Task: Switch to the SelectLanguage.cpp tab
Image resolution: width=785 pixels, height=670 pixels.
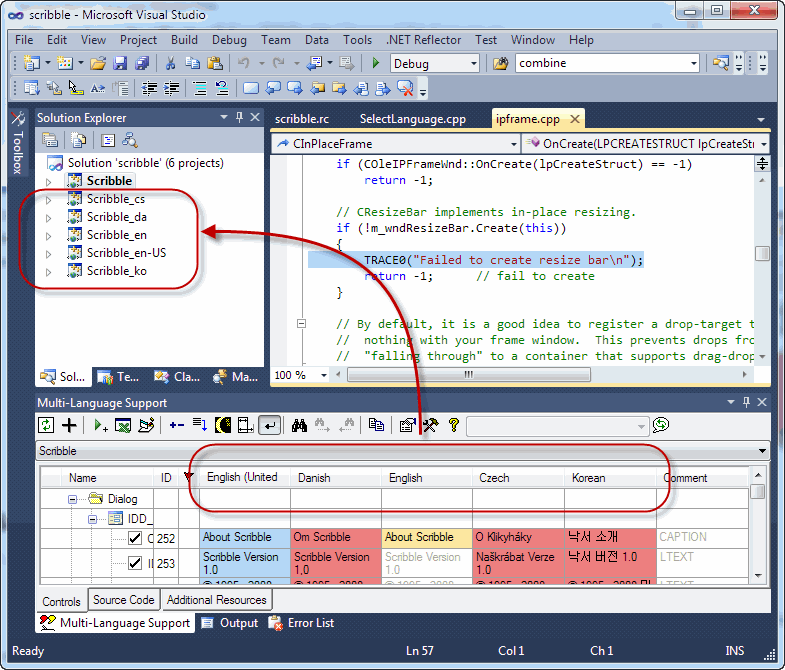Action: pyautogui.click(x=412, y=119)
